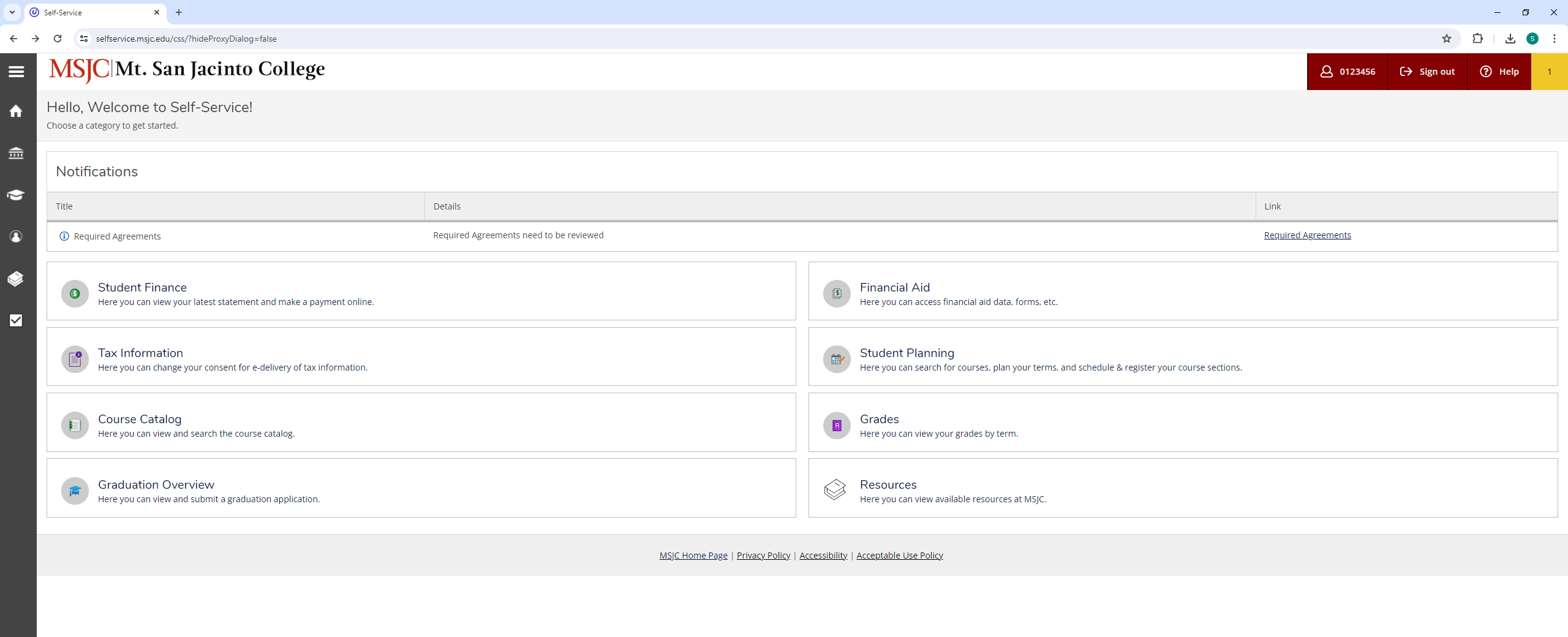The image size is (1568, 637).
Task: Select the Academics graduation cap sidebar icon
Action: click(17, 195)
